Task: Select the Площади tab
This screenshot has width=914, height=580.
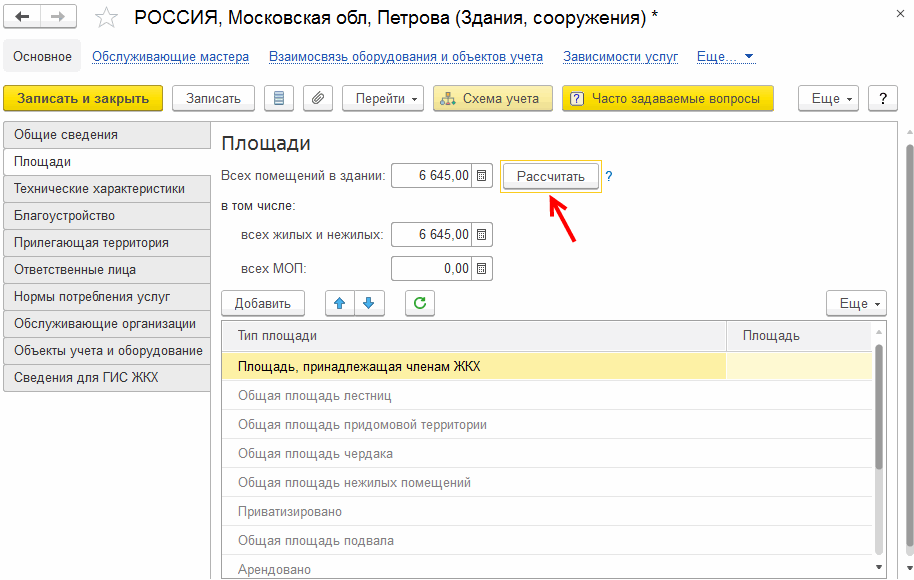Action: pyautogui.click(x=107, y=161)
